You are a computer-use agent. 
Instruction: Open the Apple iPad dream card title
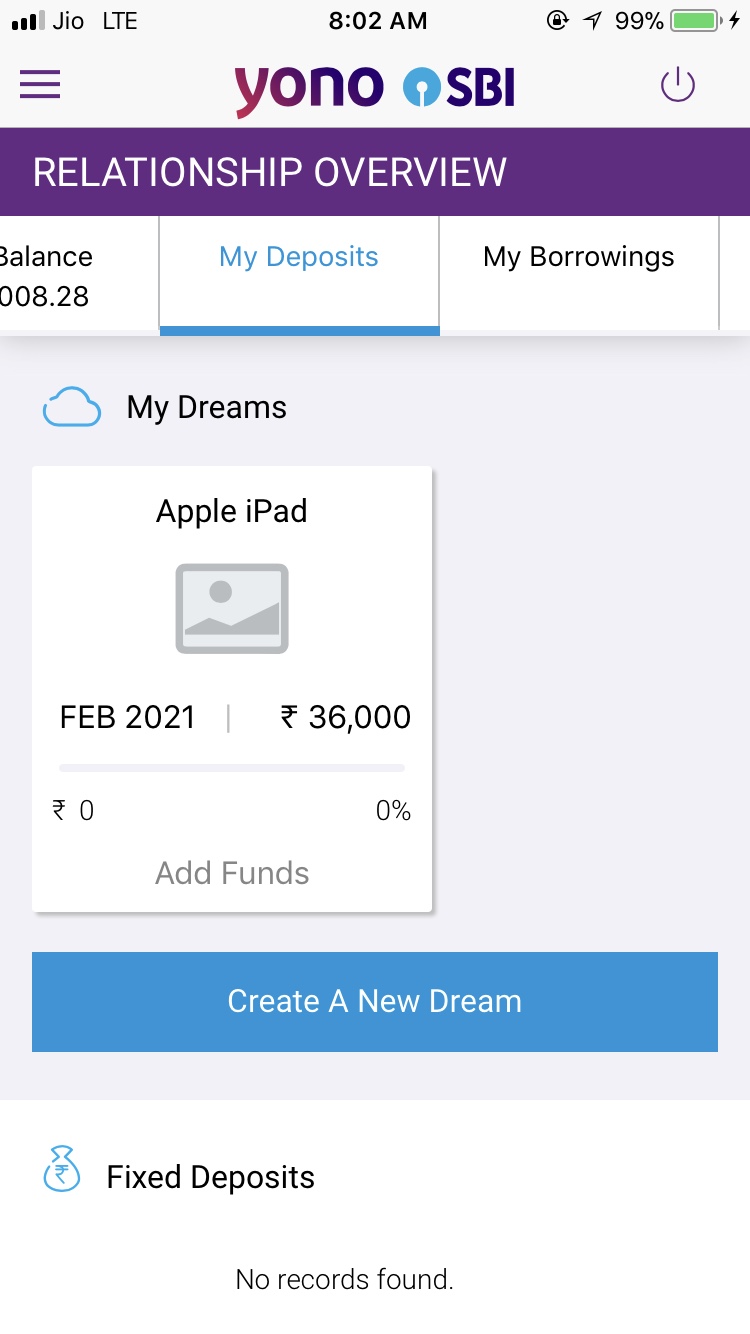pos(232,511)
